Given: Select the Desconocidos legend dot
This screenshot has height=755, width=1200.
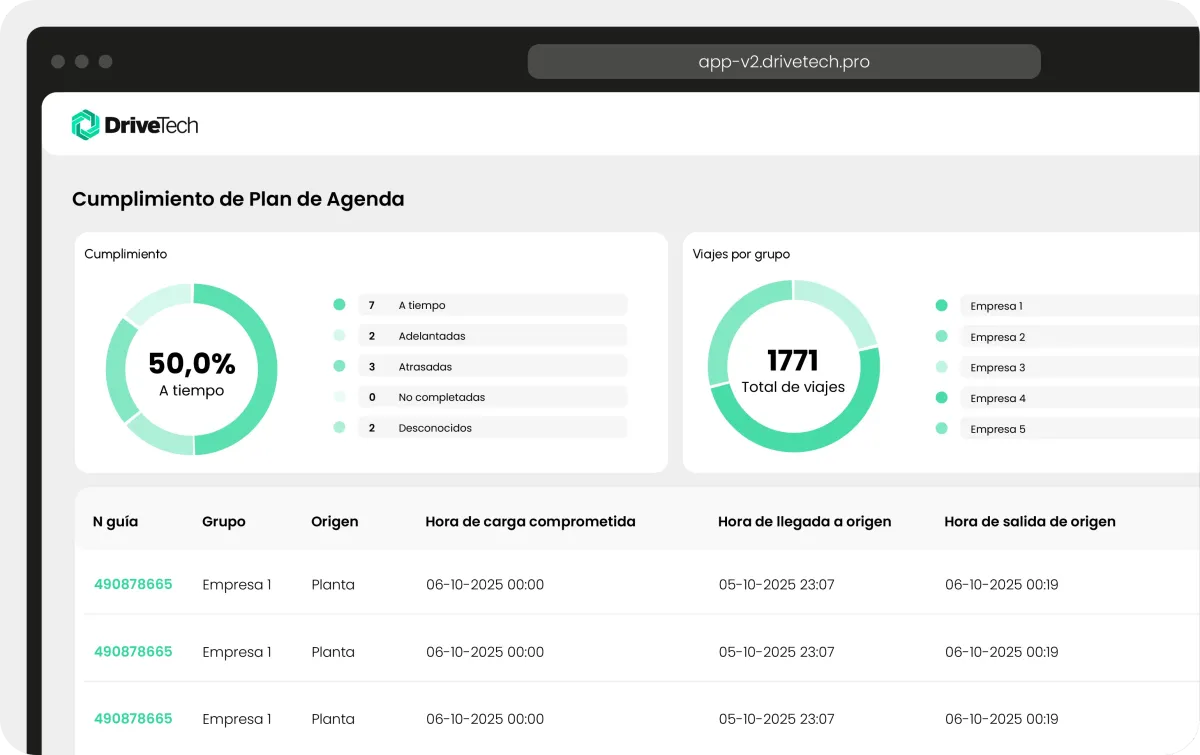Looking at the screenshot, I should click(x=339, y=428).
